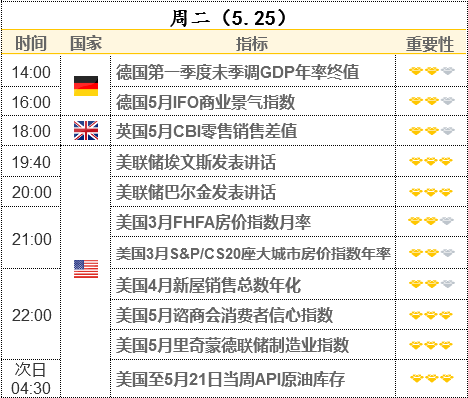Viewport: 468px width, 398px height.
Task: Click importance rating for S&P/CS20座大城市 row
Action: 432,253
